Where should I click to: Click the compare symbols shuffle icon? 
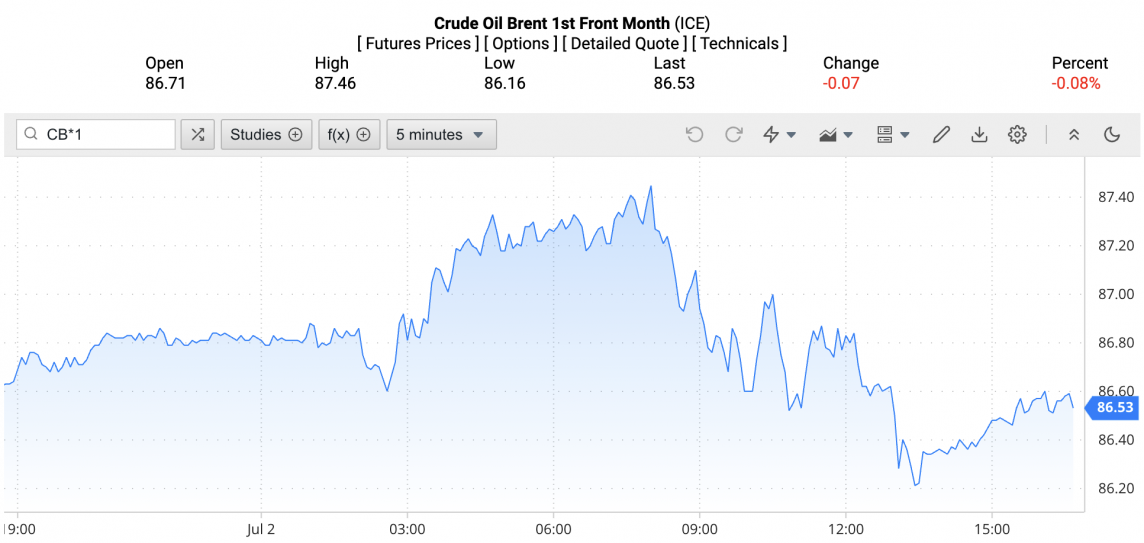click(x=198, y=135)
